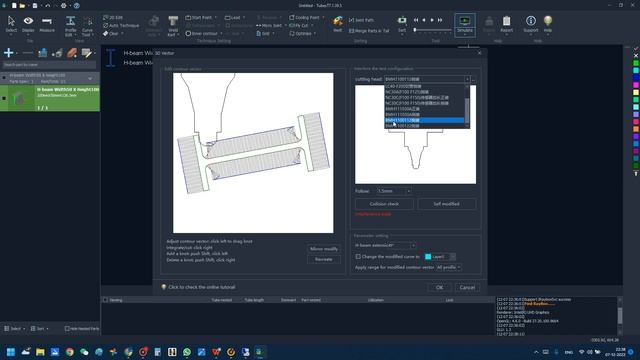Open the cutting head dropdown
Image resolution: width=640 pixels, height=360 pixels.
pos(427,79)
